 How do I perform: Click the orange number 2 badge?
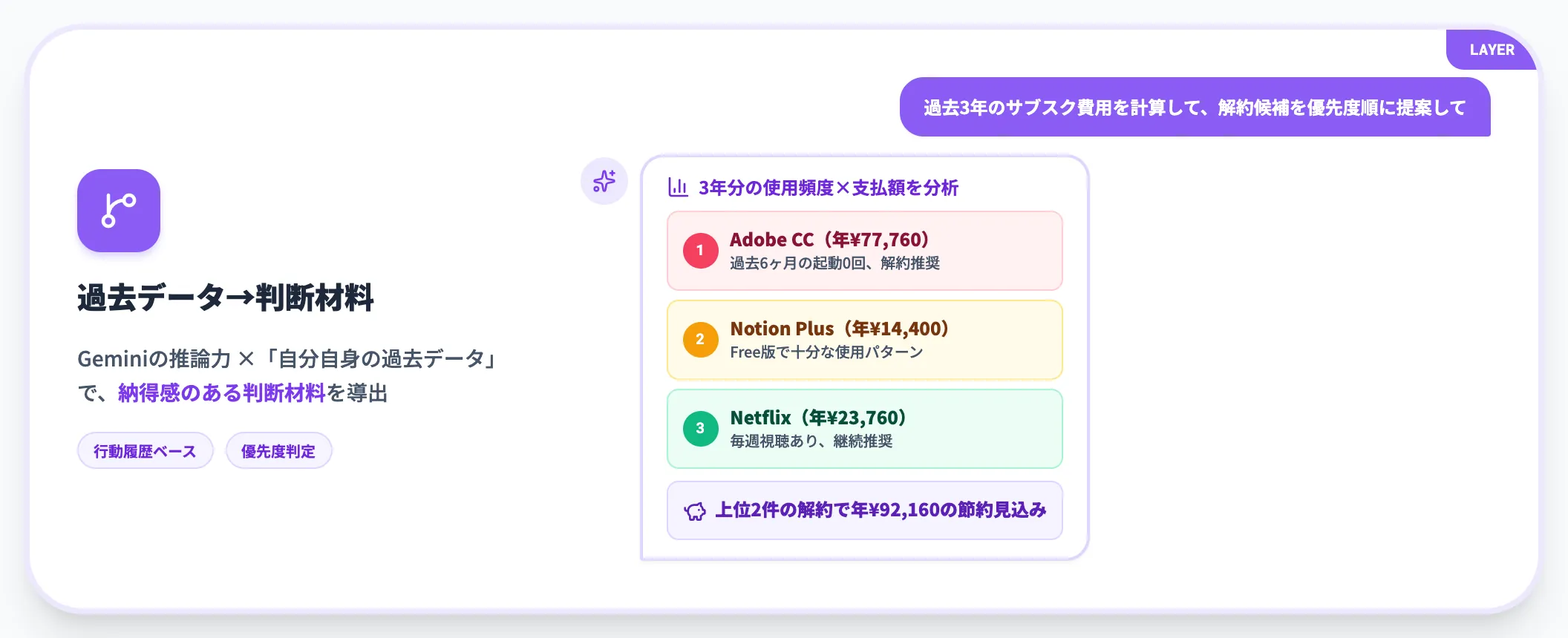tap(700, 340)
